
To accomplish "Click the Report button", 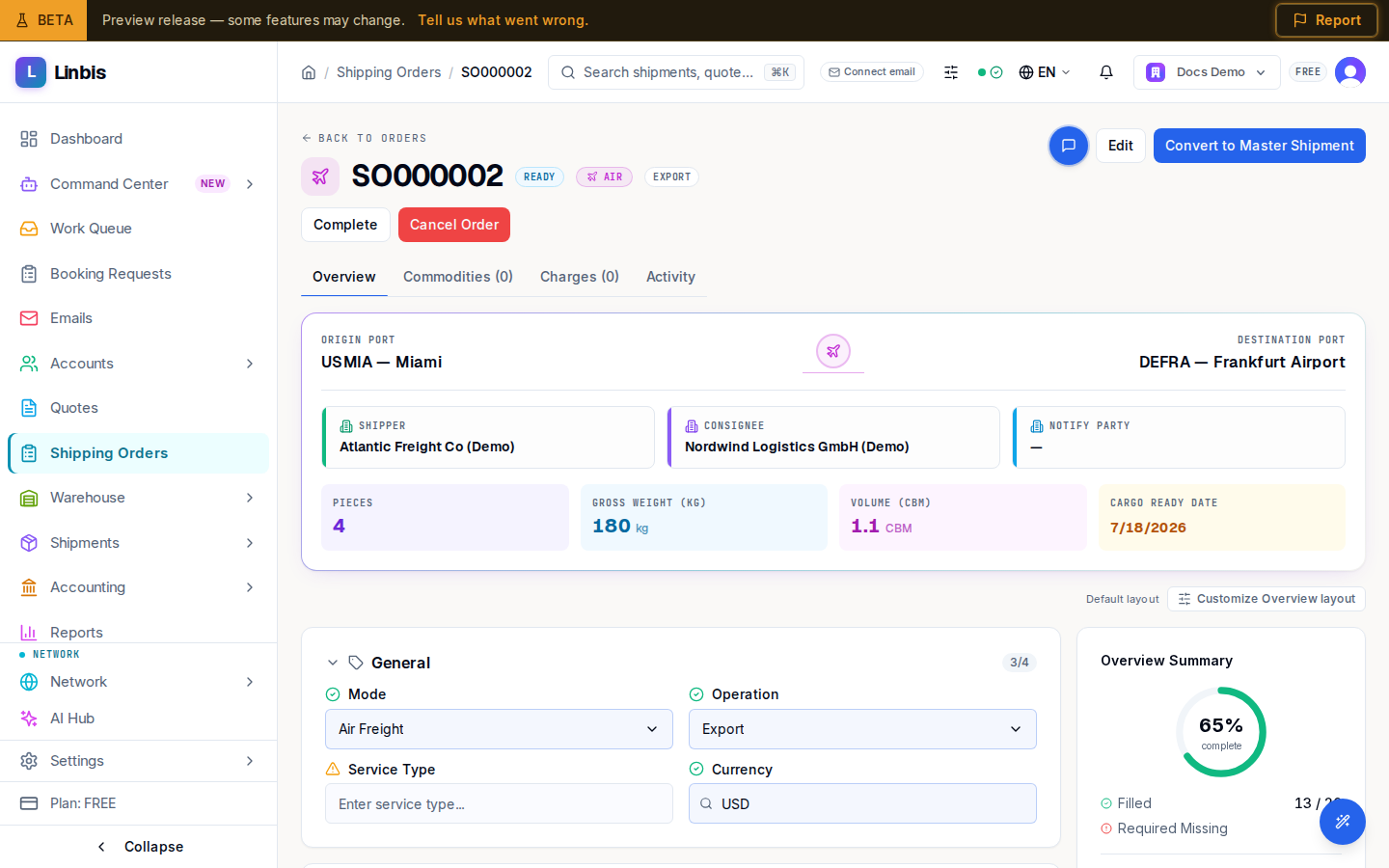I will 1326,20.
